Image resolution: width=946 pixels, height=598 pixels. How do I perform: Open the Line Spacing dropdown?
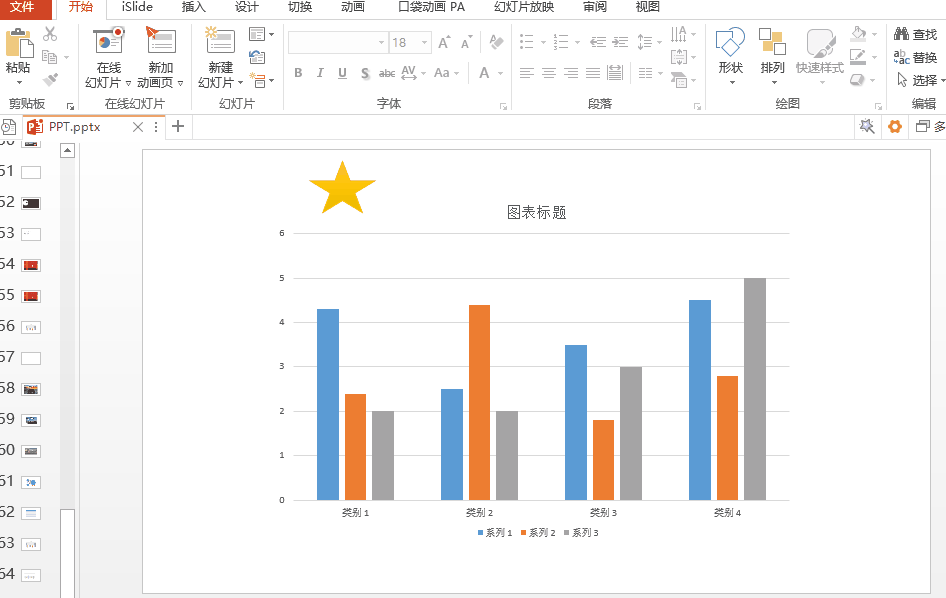click(649, 42)
